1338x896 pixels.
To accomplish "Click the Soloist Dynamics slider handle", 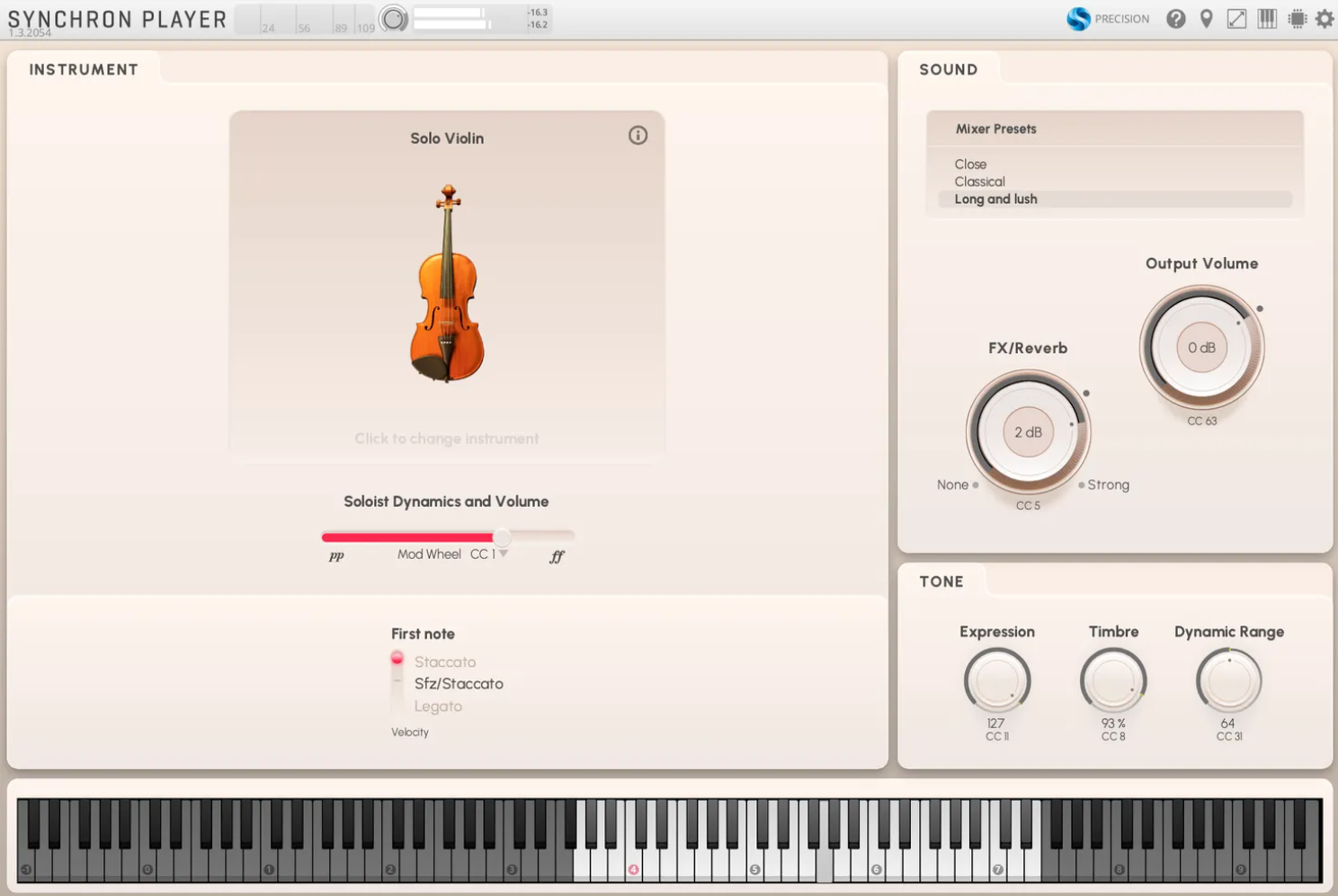I will click(x=502, y=537).
